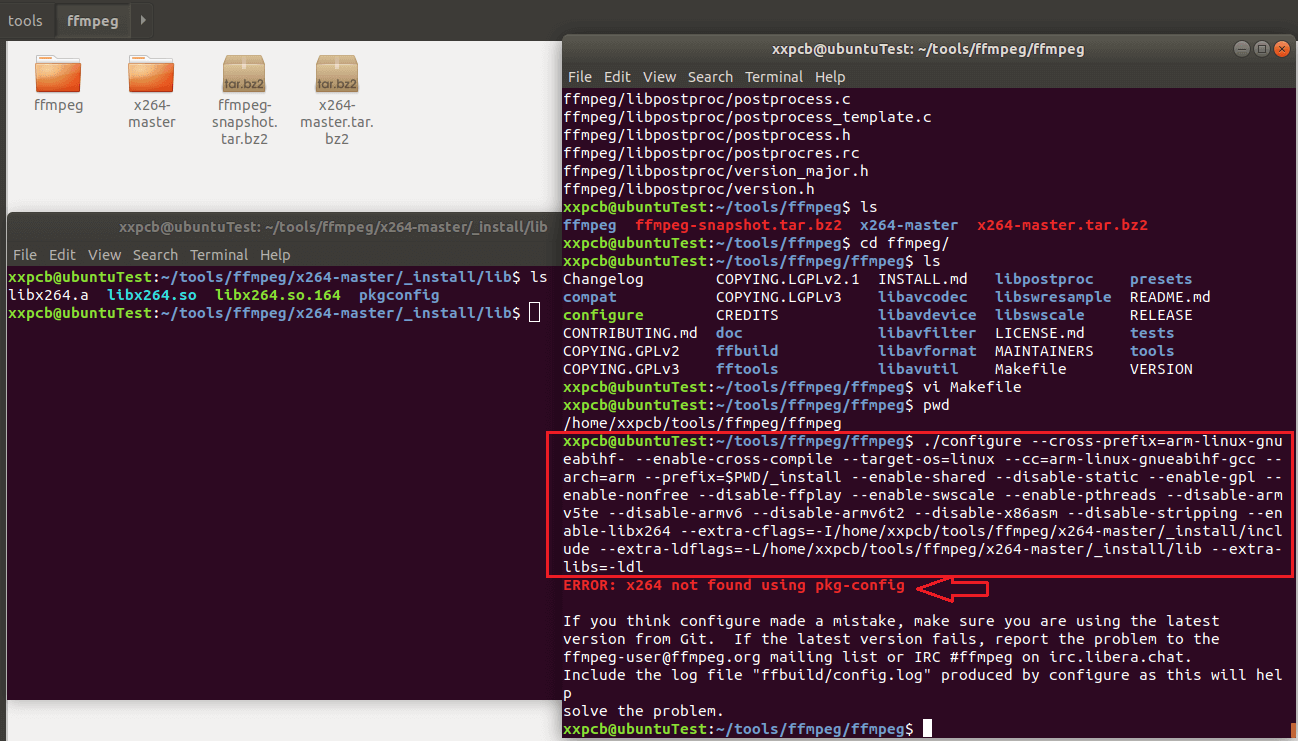Click red 'ffmpeg-snapshot.tar.bz2' in right terminal

tap(738, 225)
